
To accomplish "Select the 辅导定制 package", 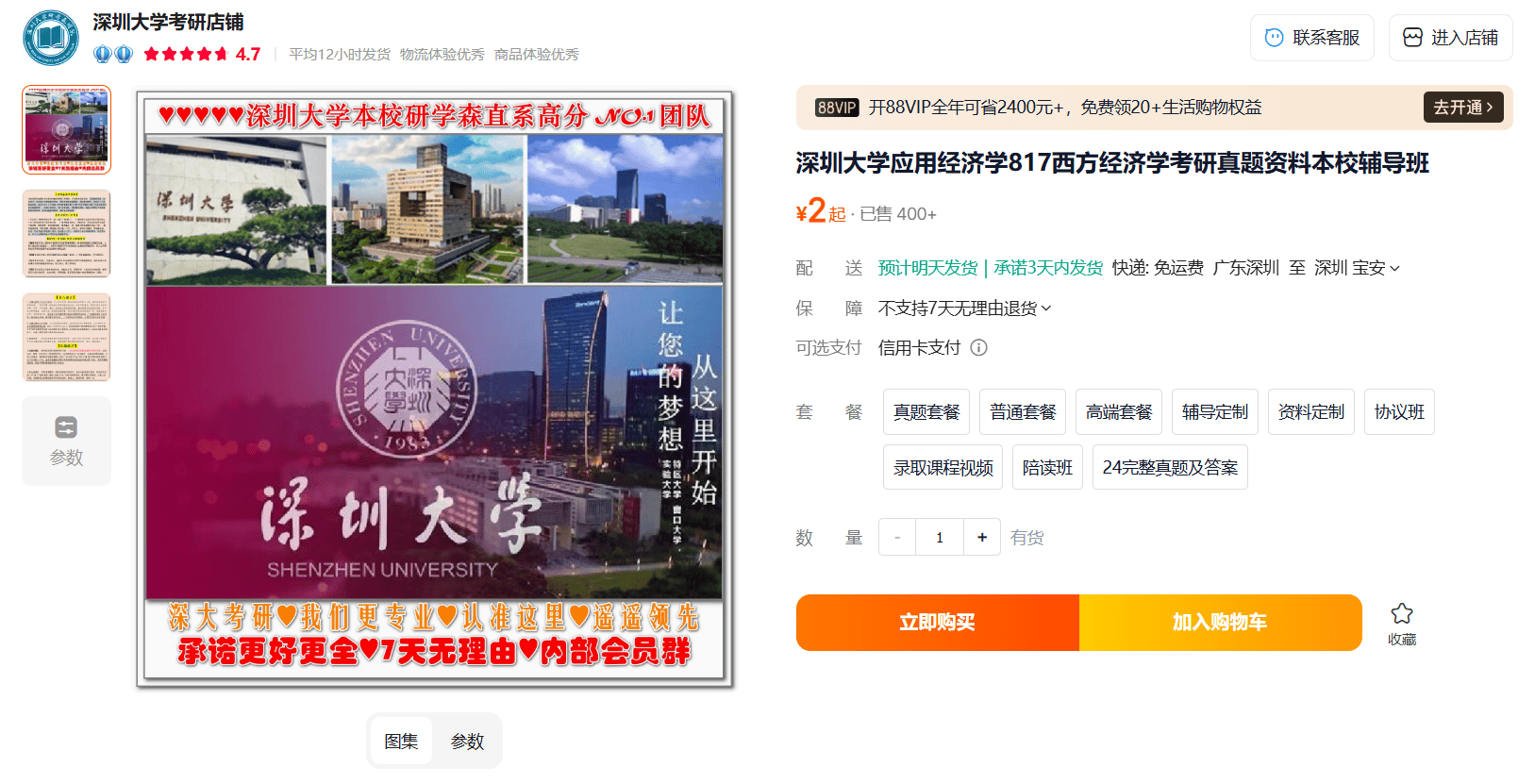I will [x=1215, y=412].
